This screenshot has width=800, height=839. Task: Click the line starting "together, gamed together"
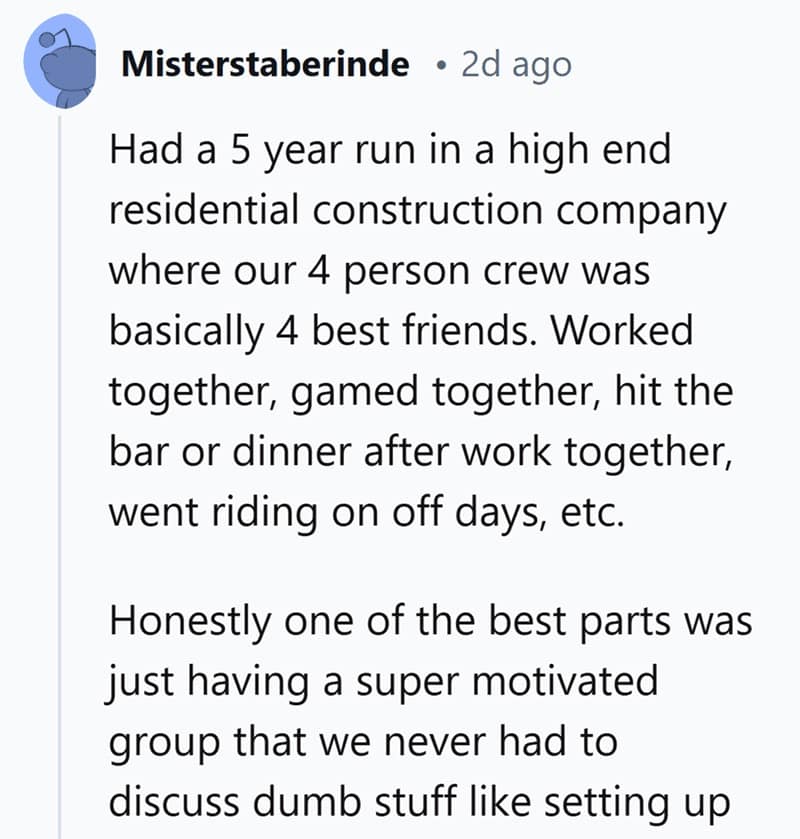click(420, 393)
